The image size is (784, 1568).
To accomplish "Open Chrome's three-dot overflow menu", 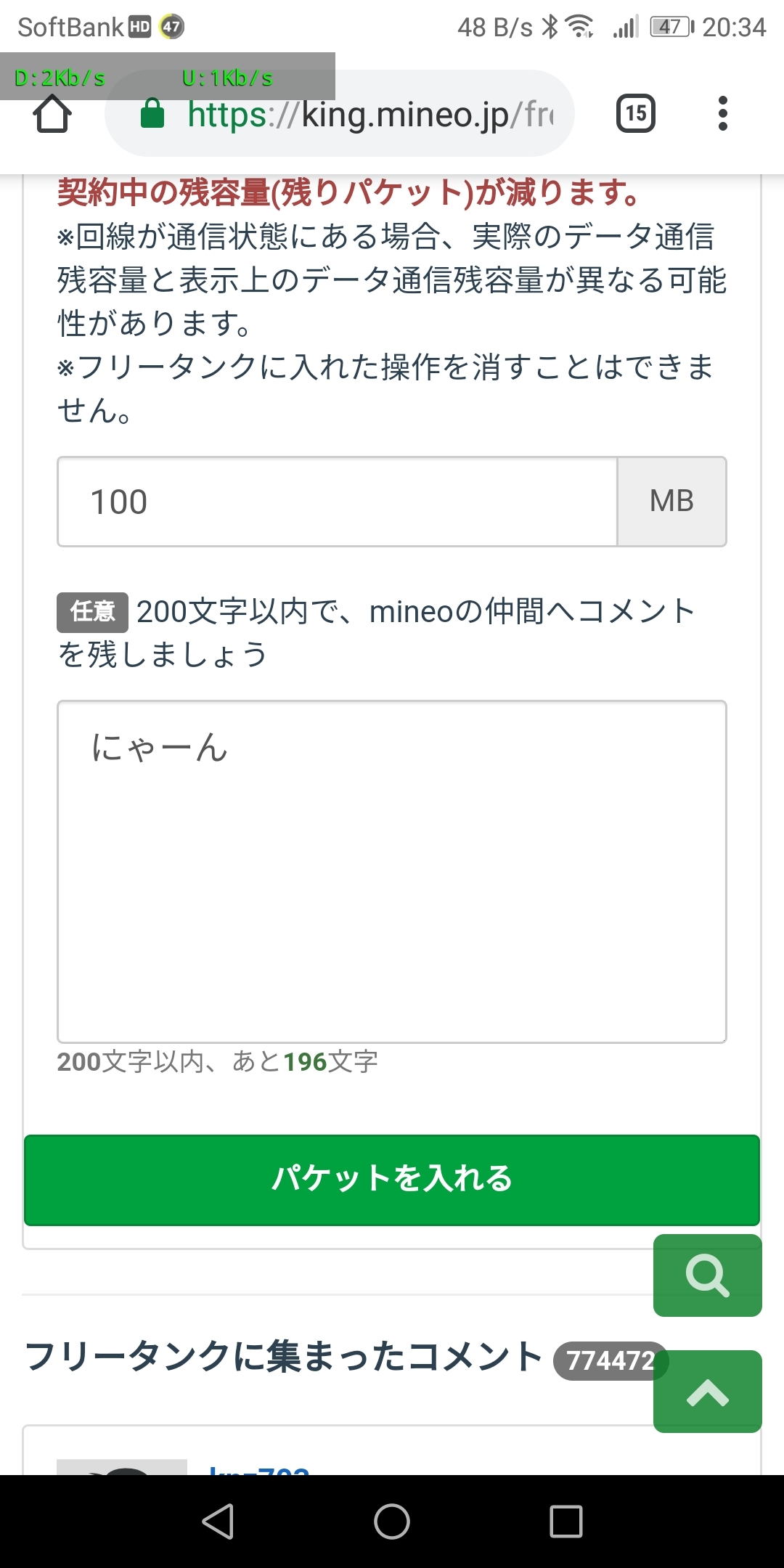I will [722, 113].
